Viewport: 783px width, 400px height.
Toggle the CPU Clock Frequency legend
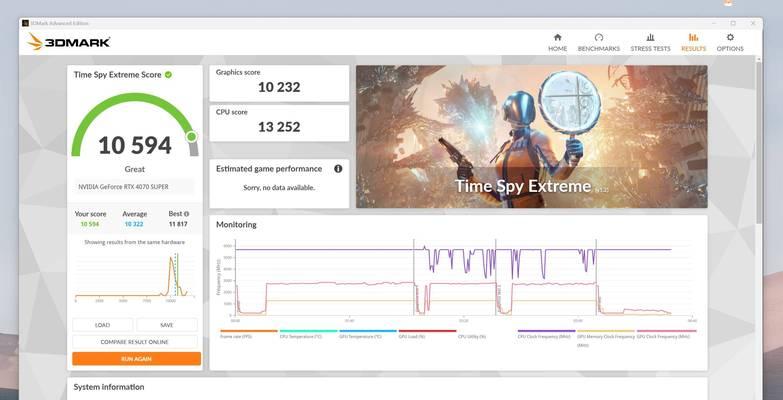pyautogui.click(x=546, y=334)
